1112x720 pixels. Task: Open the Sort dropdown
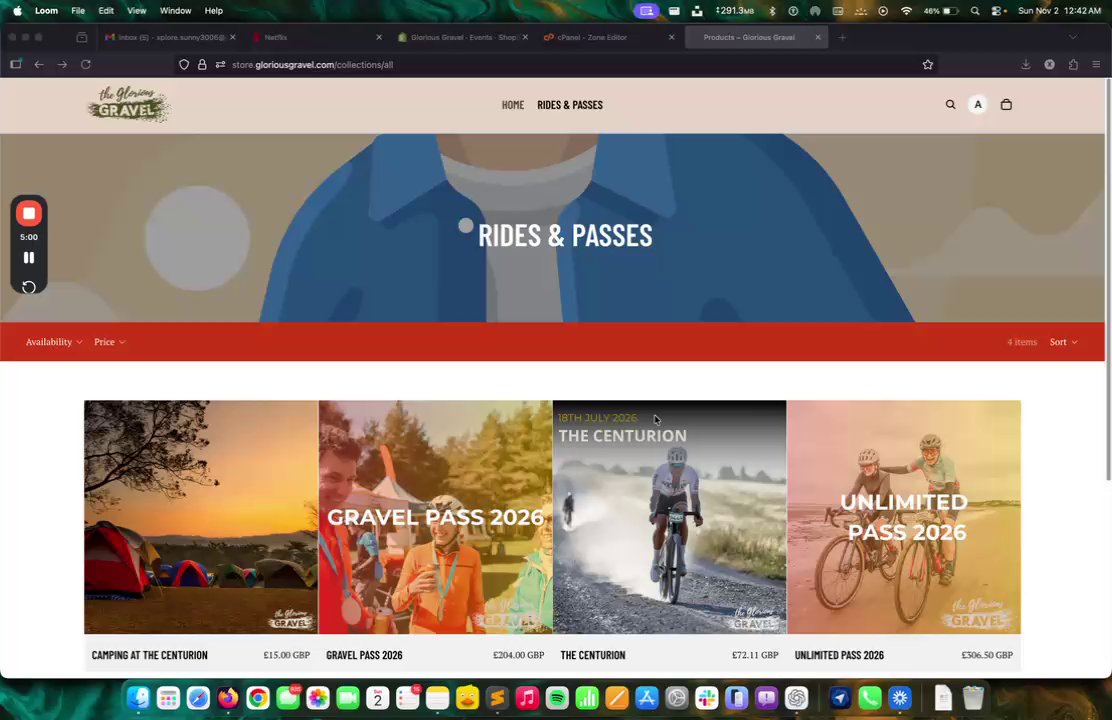pos(1063,342)
